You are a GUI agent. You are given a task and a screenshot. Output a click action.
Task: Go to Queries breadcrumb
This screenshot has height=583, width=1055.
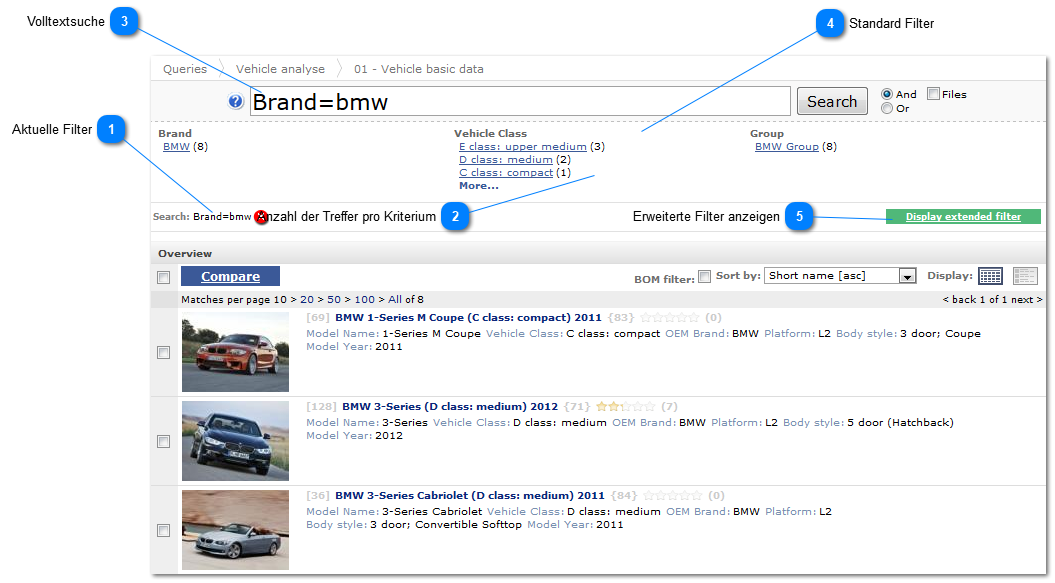[185, 69]
